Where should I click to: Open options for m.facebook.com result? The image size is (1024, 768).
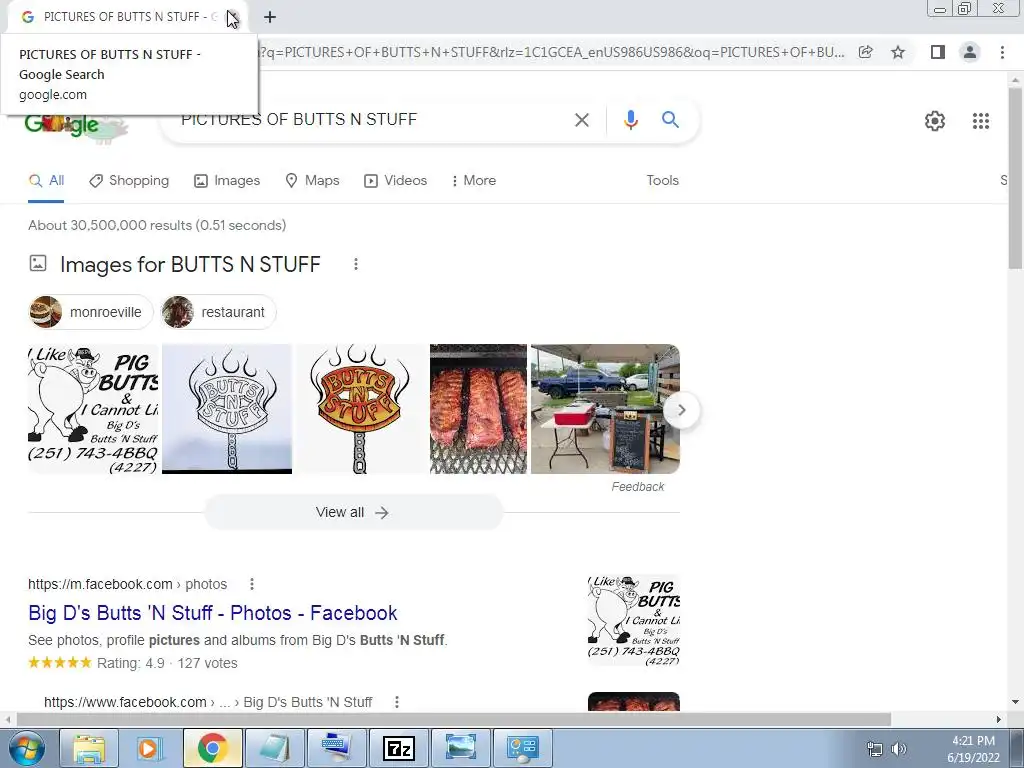click(x=252, y=584)
